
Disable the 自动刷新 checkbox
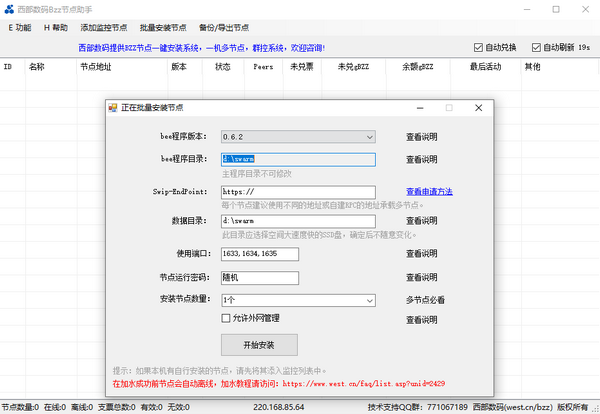pos(537,47)
